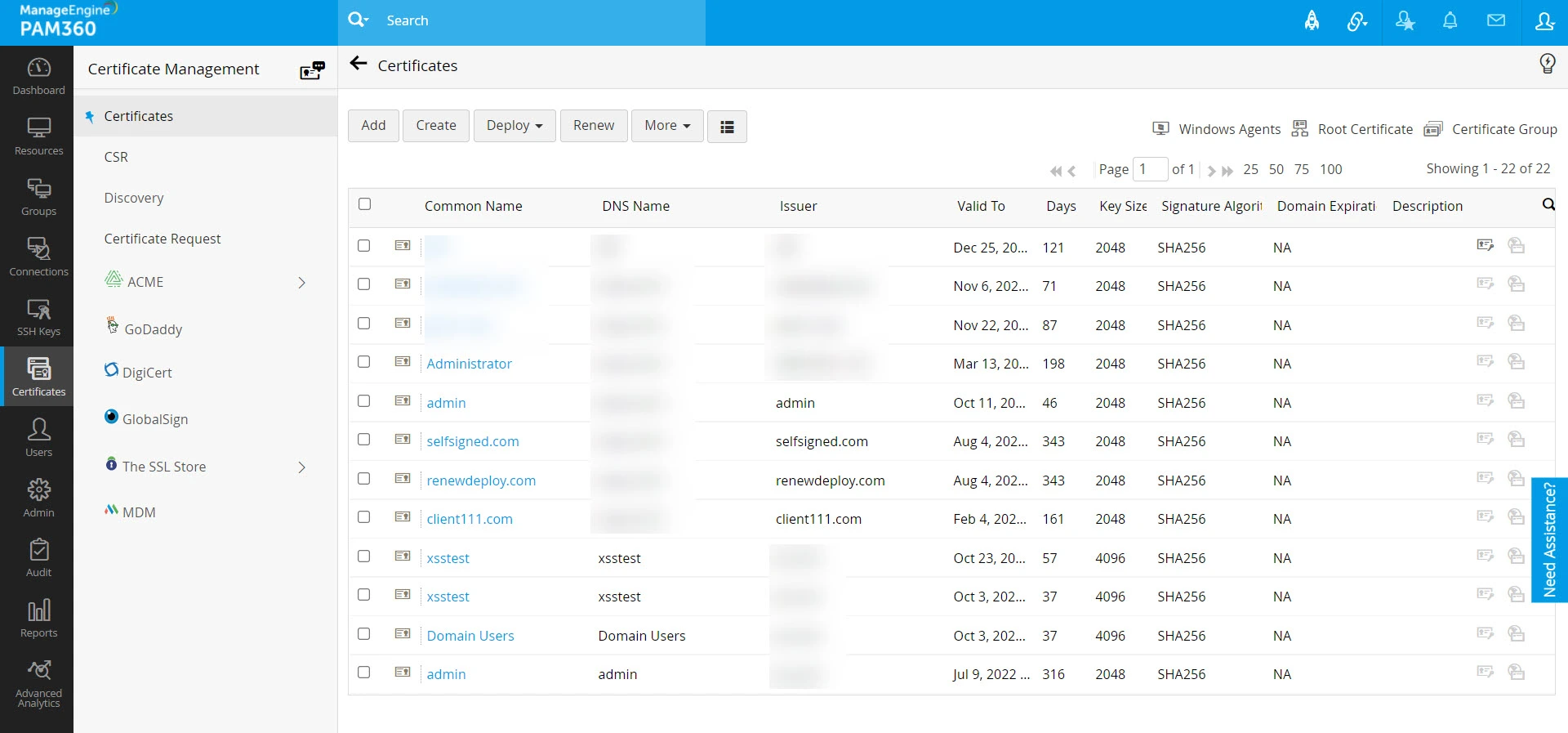Open Advanced Analytics in sidebar

pyautogui.click(x=38, y=683)
